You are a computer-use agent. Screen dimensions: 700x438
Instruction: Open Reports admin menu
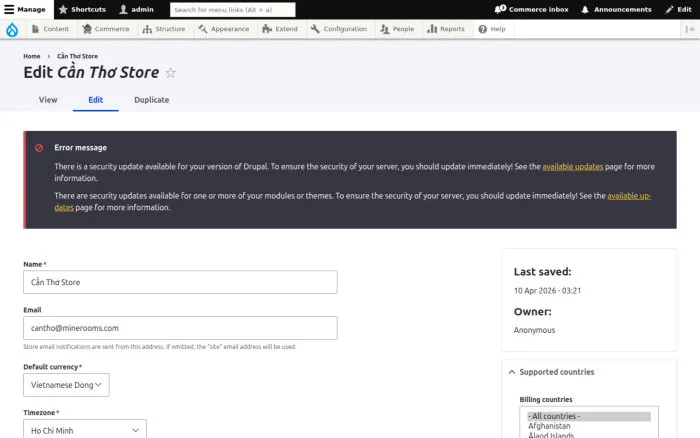[446, 29]
